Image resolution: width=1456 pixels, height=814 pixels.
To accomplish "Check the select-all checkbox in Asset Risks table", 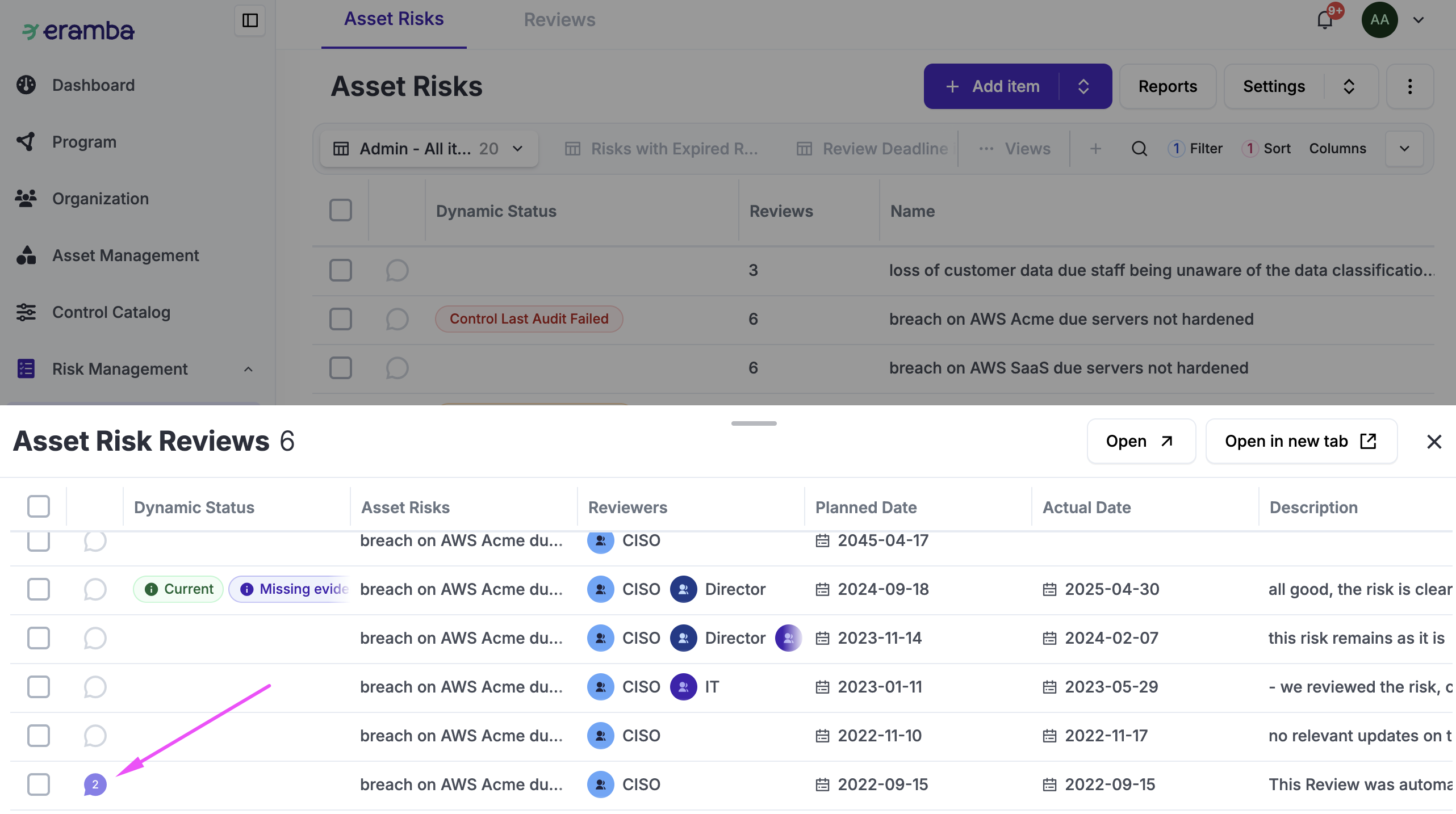I will pos(341,211).
